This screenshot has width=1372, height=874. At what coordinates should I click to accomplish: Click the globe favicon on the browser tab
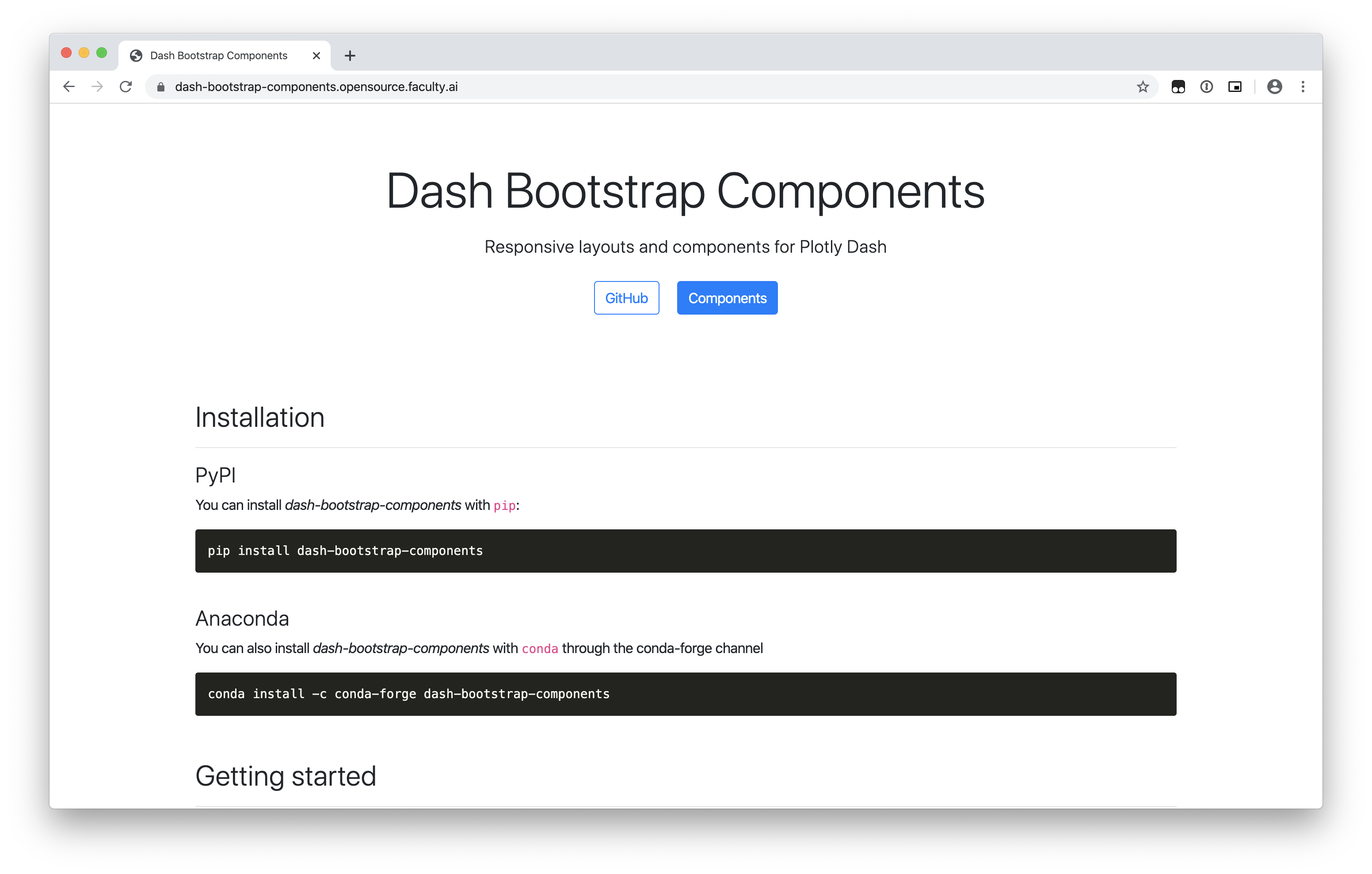point(135,55)
